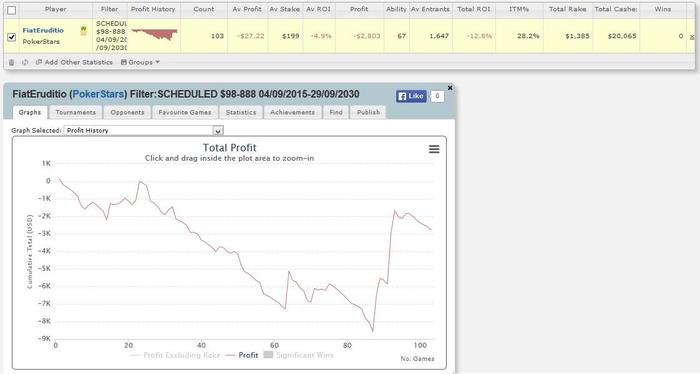
Task: Sort by the Count column header
Action: point(204,9)
